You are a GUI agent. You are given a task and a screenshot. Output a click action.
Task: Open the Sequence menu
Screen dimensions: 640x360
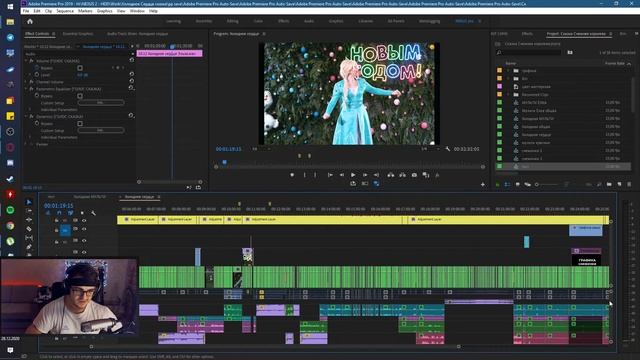pyautogui.click(x=65, y=11)
